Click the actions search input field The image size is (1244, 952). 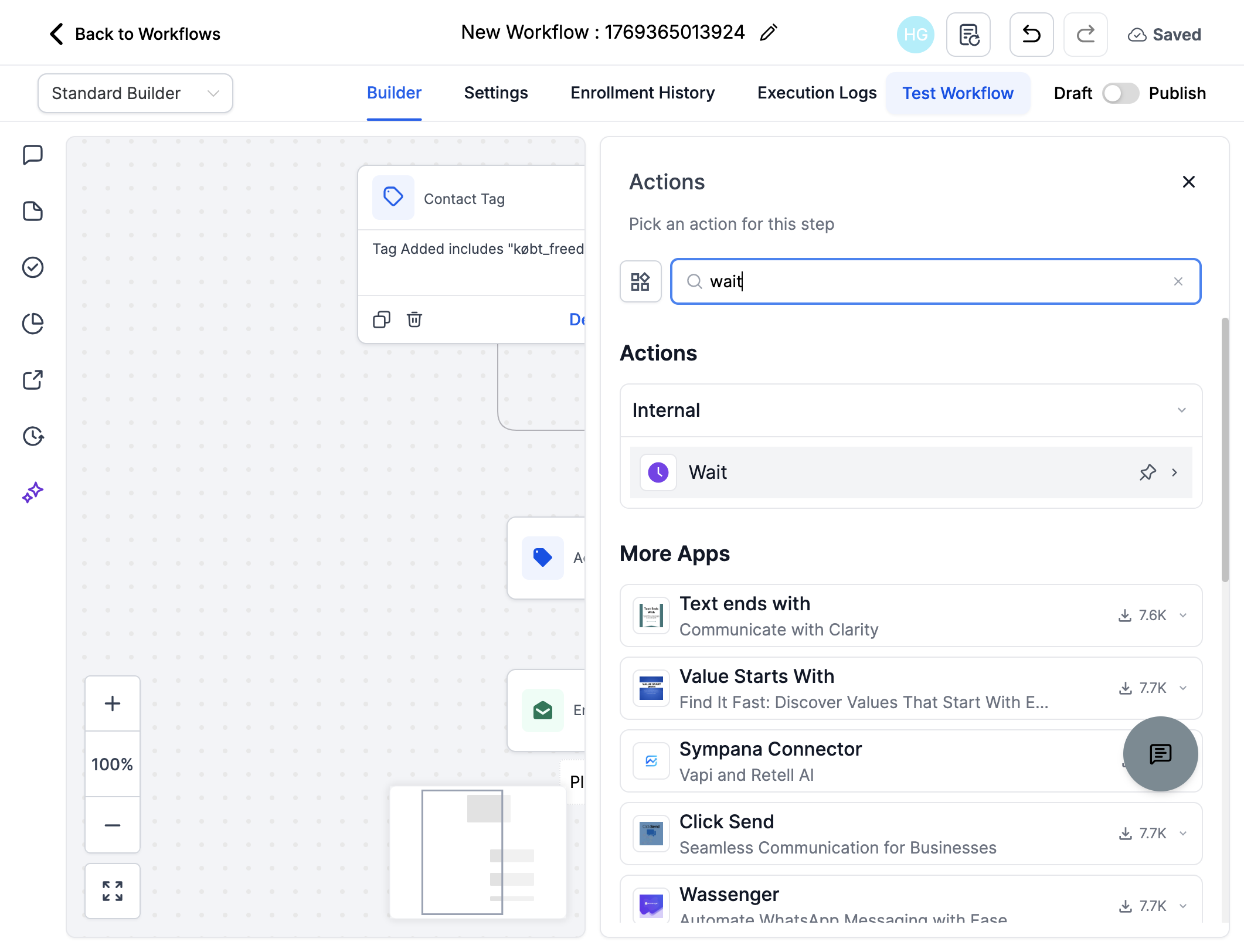(x=936, y=281)
